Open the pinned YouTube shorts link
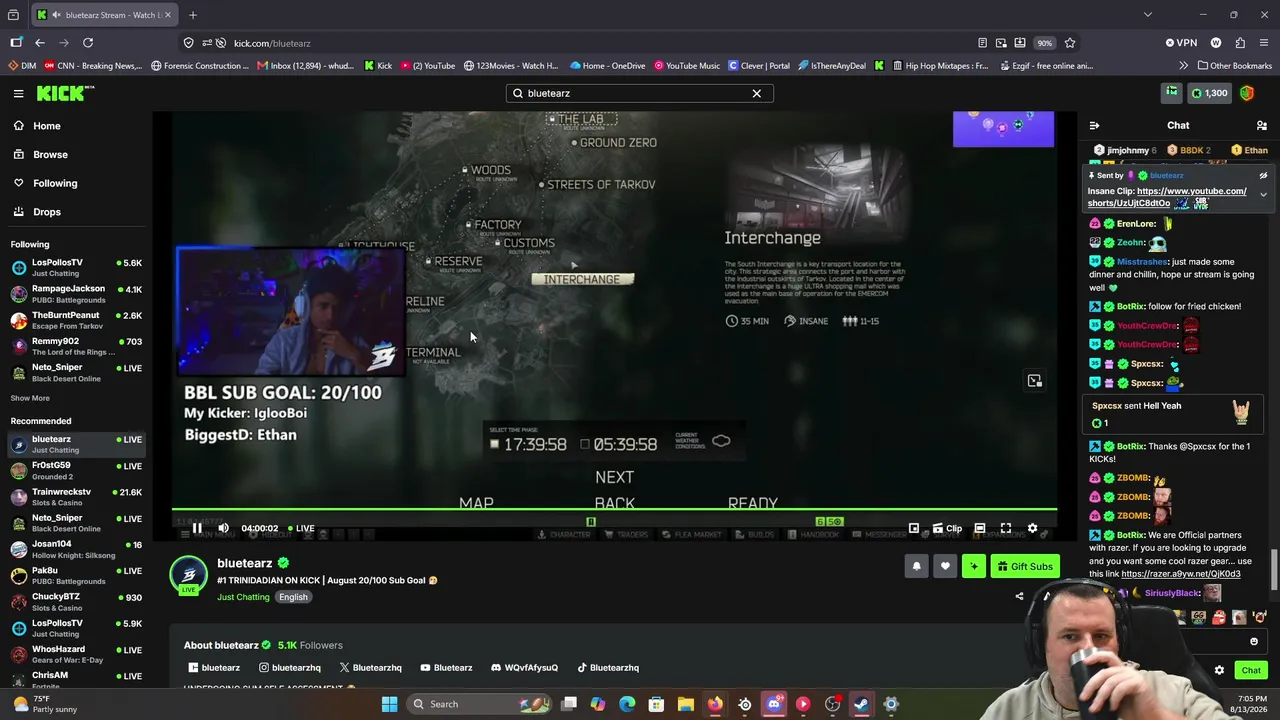 [1167, 197]
